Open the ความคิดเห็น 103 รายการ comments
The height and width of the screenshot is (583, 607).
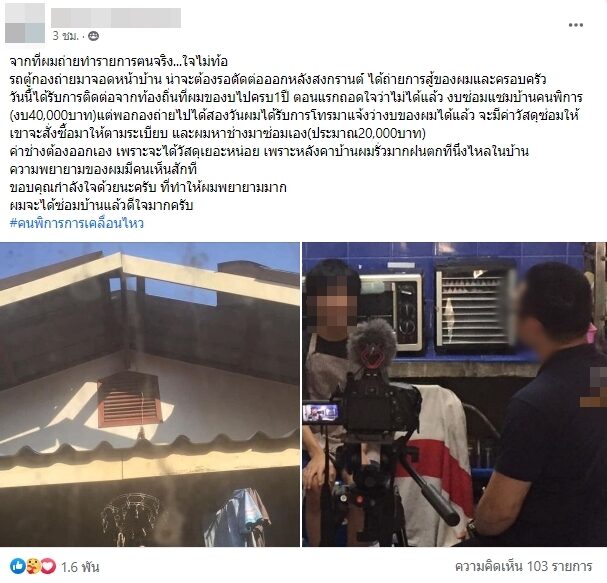523,566
